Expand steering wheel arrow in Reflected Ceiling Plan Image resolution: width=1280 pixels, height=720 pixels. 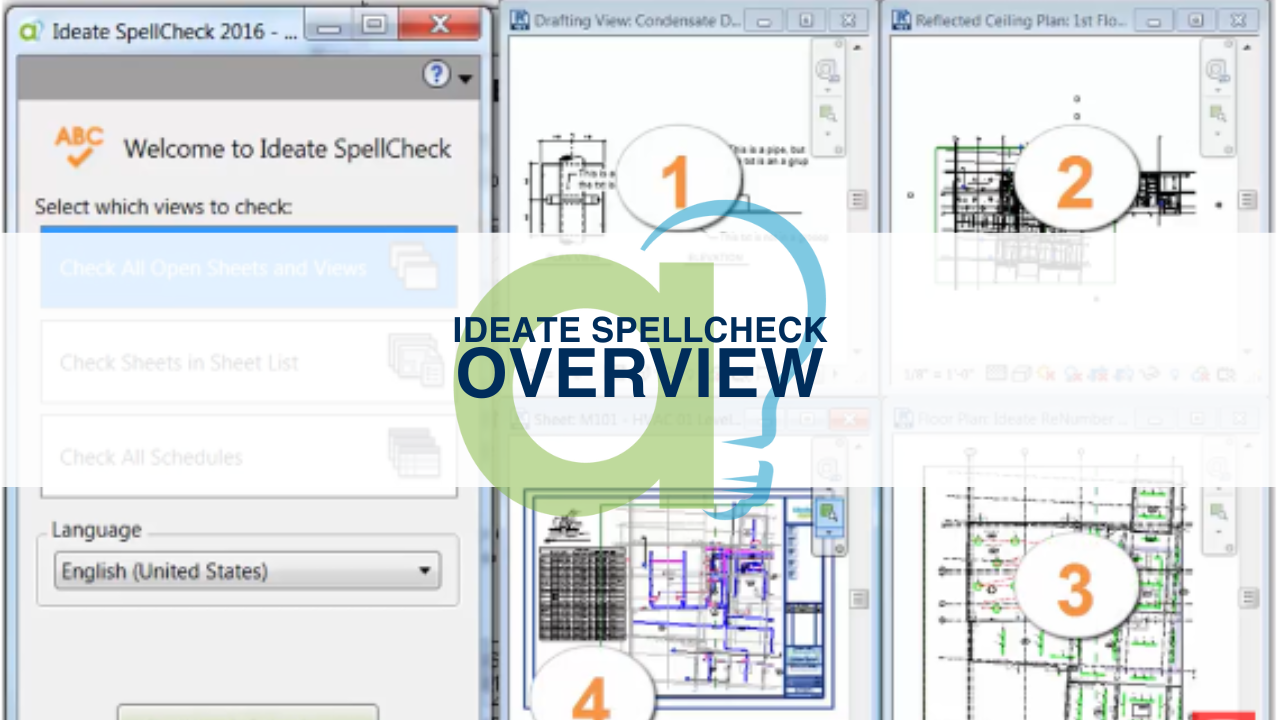pos(1217,91)
